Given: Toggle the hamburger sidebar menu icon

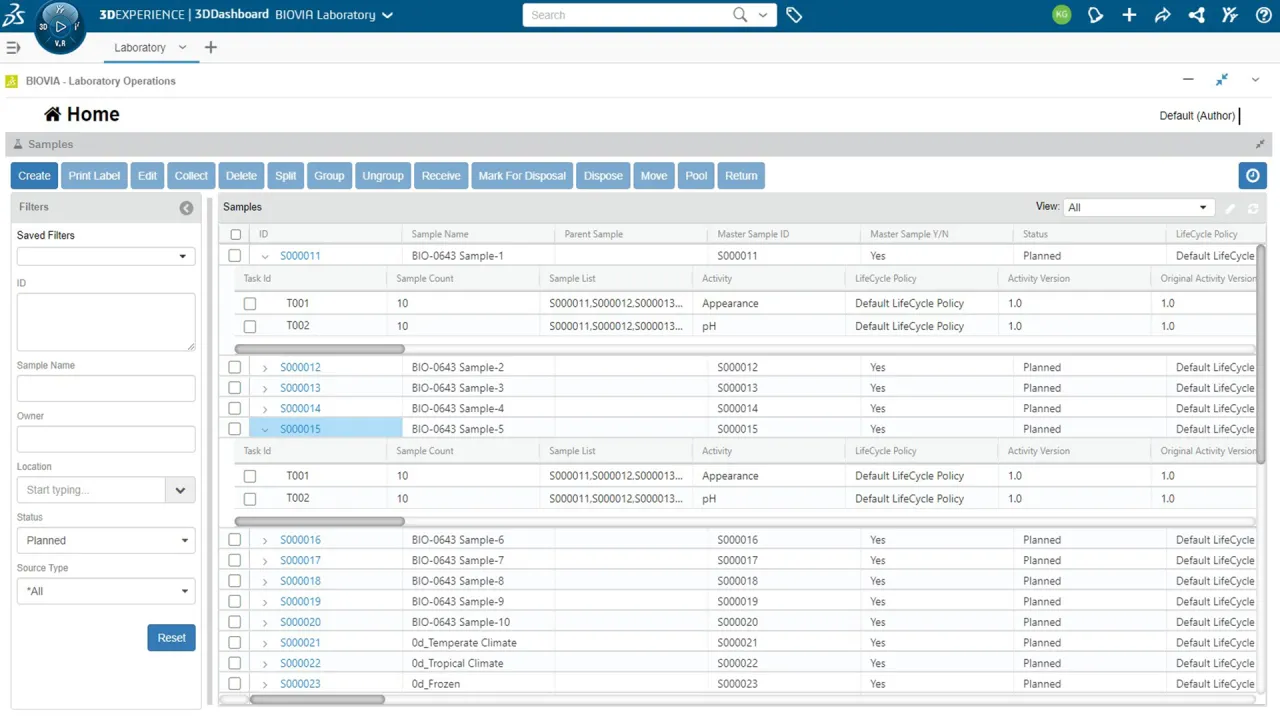Looking at the screenshot, I should [x=13, y=47].
